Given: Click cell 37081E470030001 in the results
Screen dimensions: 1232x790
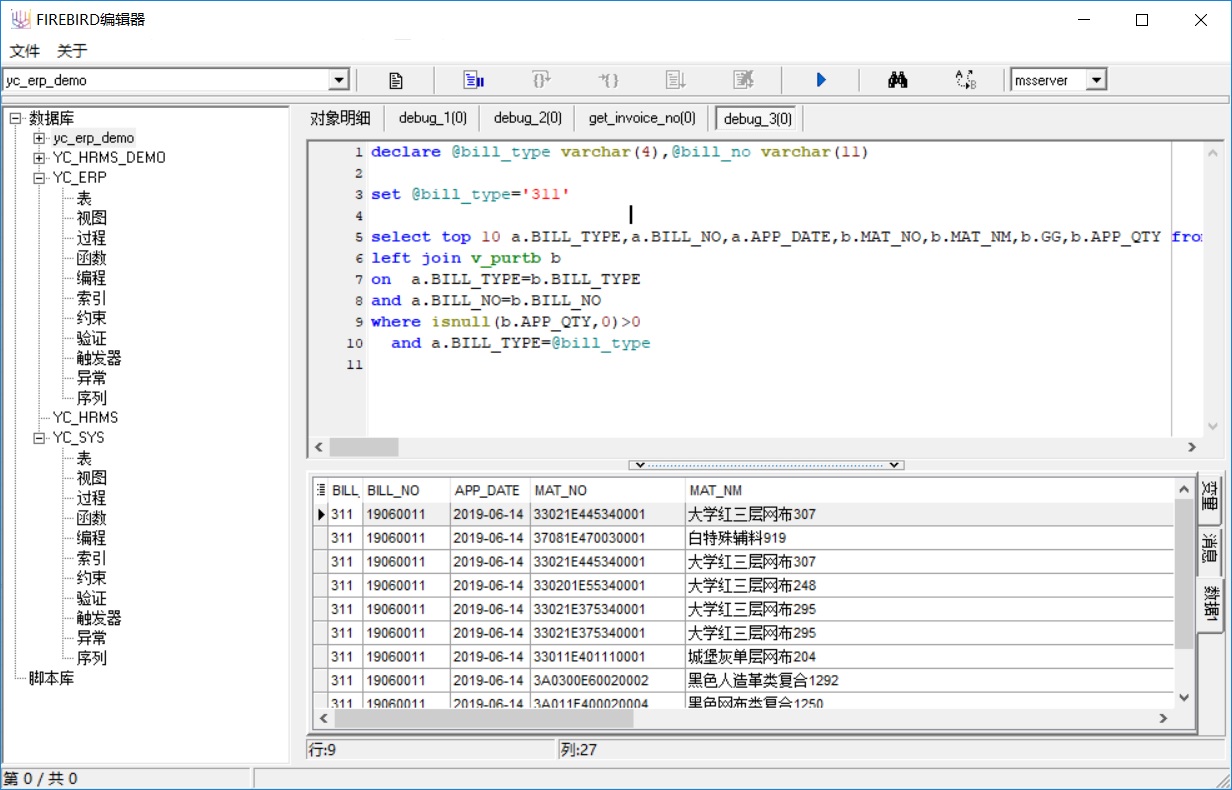Looking at the screenshot, I should 607,538.
